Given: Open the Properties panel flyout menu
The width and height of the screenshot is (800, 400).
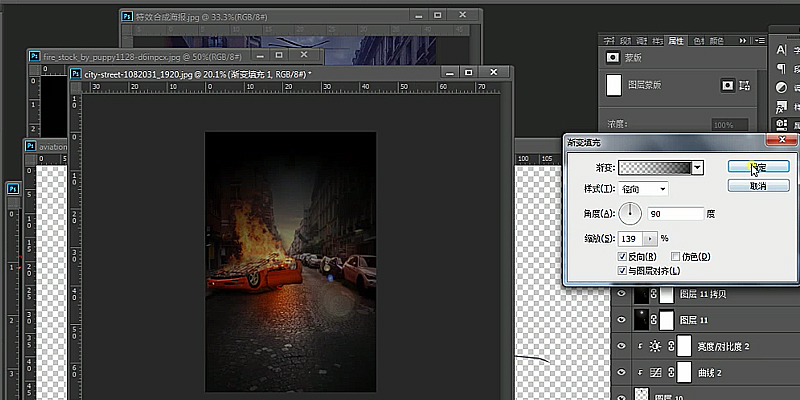Looking at the screenshot, I should point(759,40).
